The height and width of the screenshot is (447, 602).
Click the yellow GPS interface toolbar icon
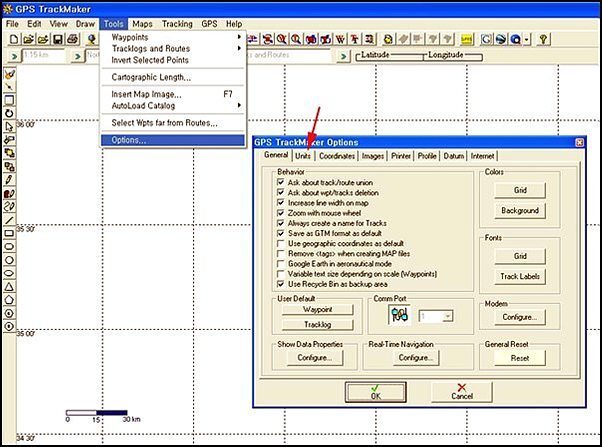467,39
